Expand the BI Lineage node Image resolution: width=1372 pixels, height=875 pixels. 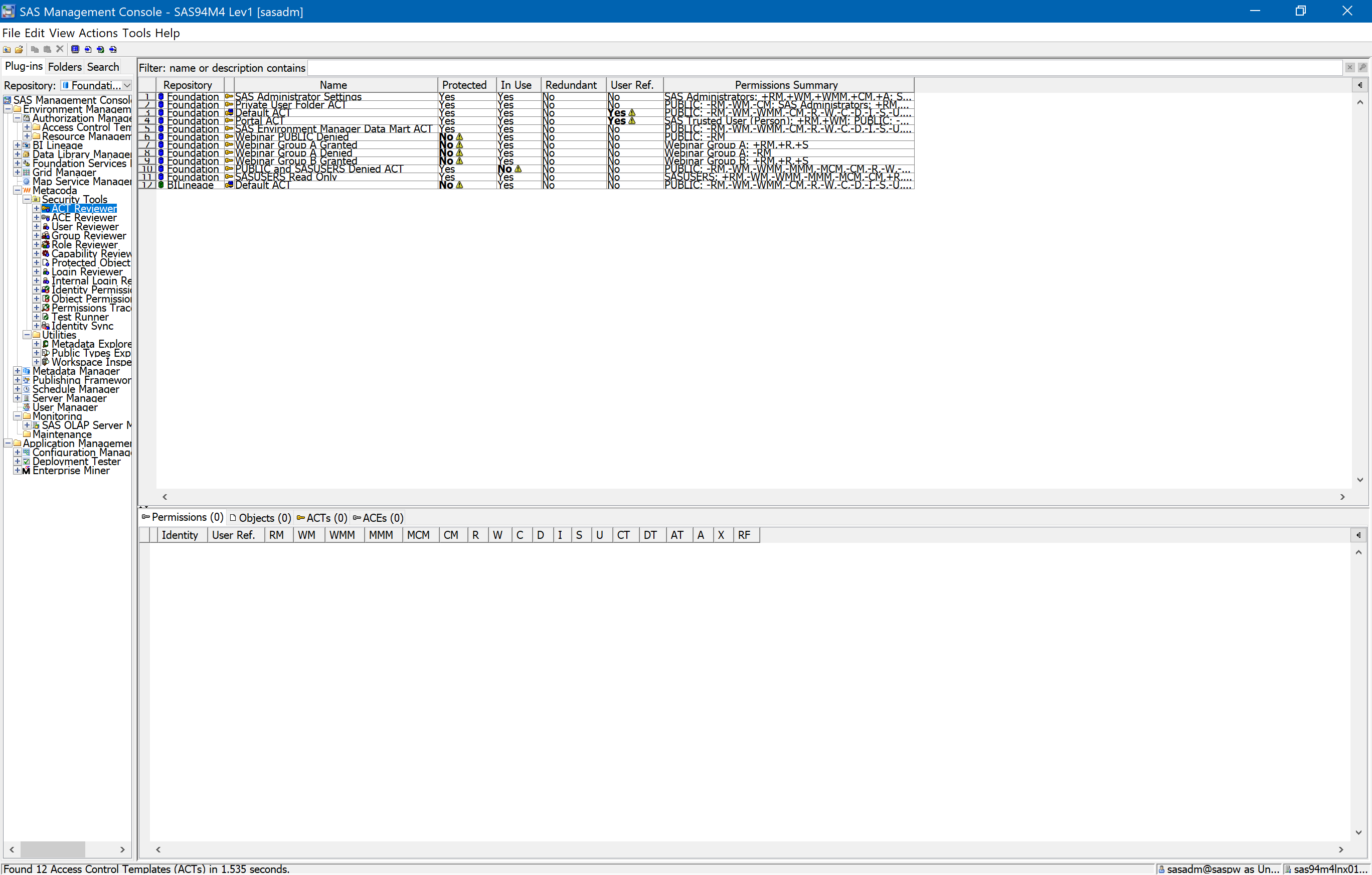pos(17,145)
